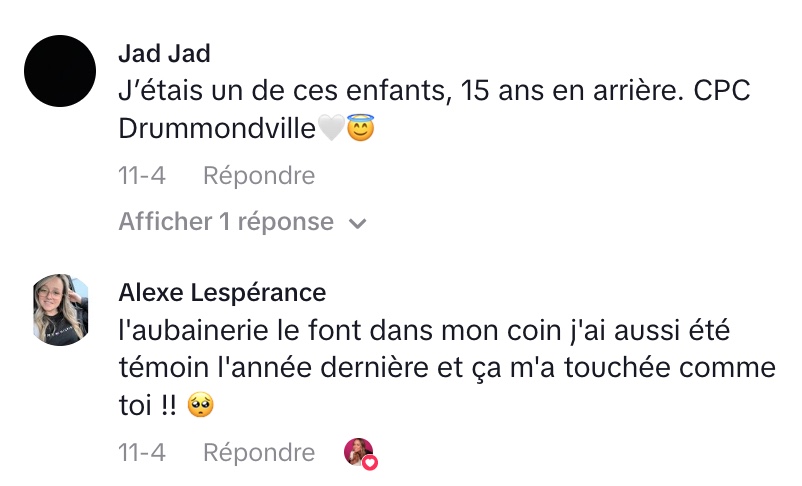The height and width of the screenshot is (486, 802).
Task: Click the angel halo smiley emoji
Action: coord(360,129)
